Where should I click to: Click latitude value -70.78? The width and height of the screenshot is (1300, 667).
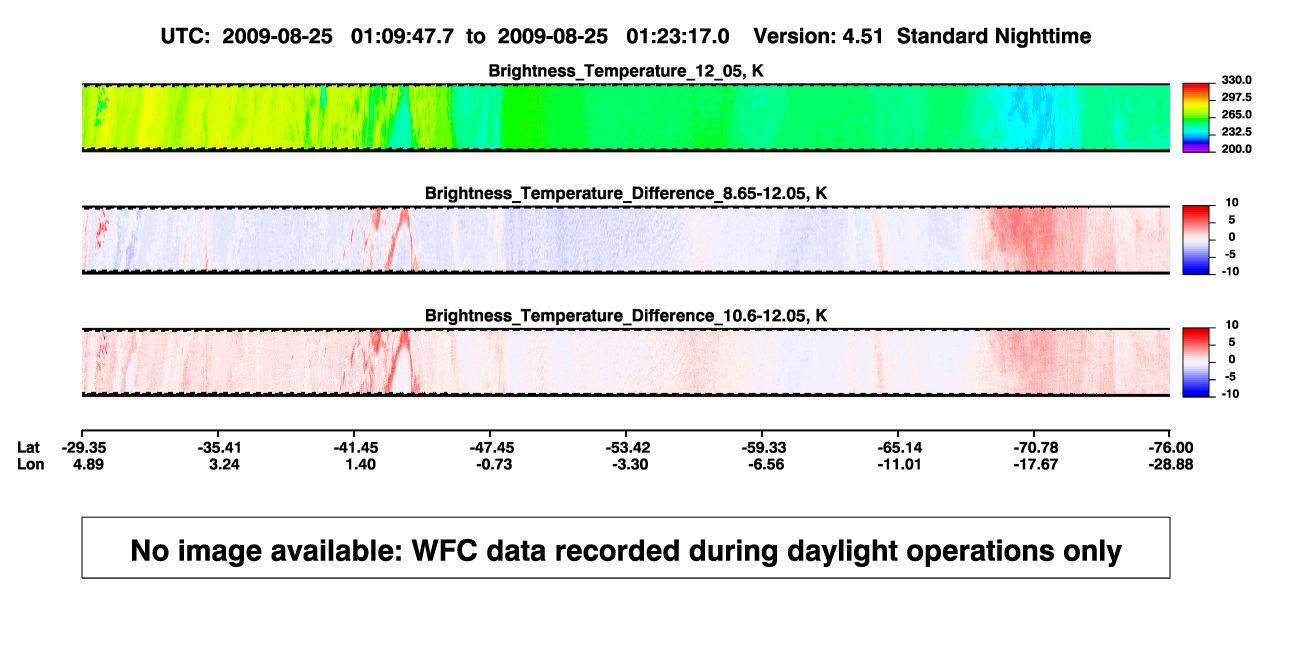coord(1036,447)
